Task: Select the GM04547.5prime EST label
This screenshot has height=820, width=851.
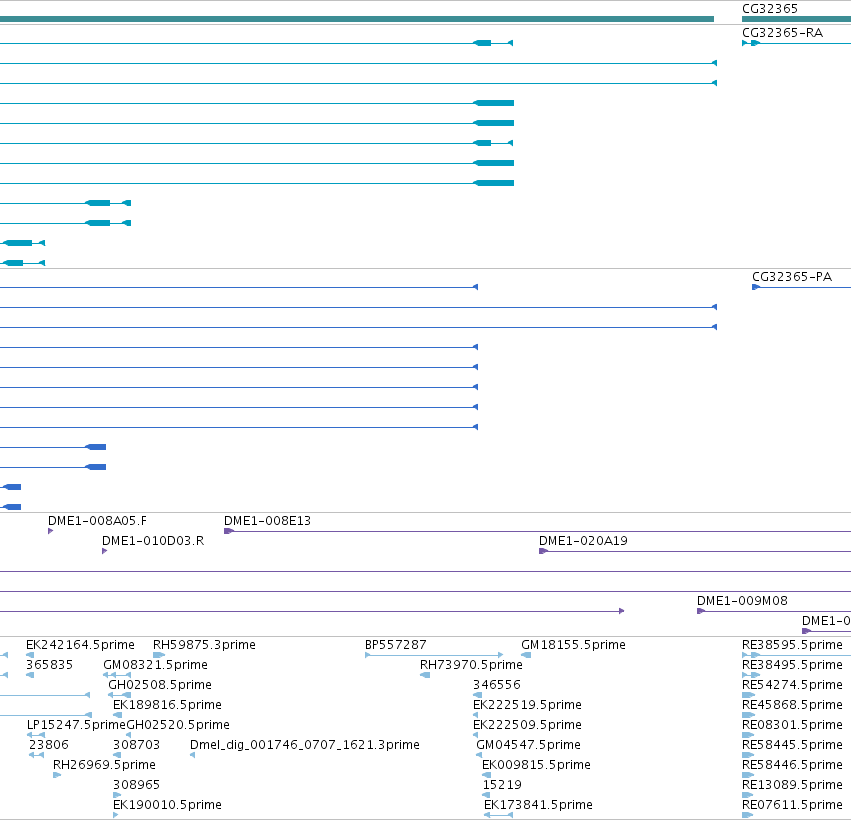Action: click(x=528, y=745)
